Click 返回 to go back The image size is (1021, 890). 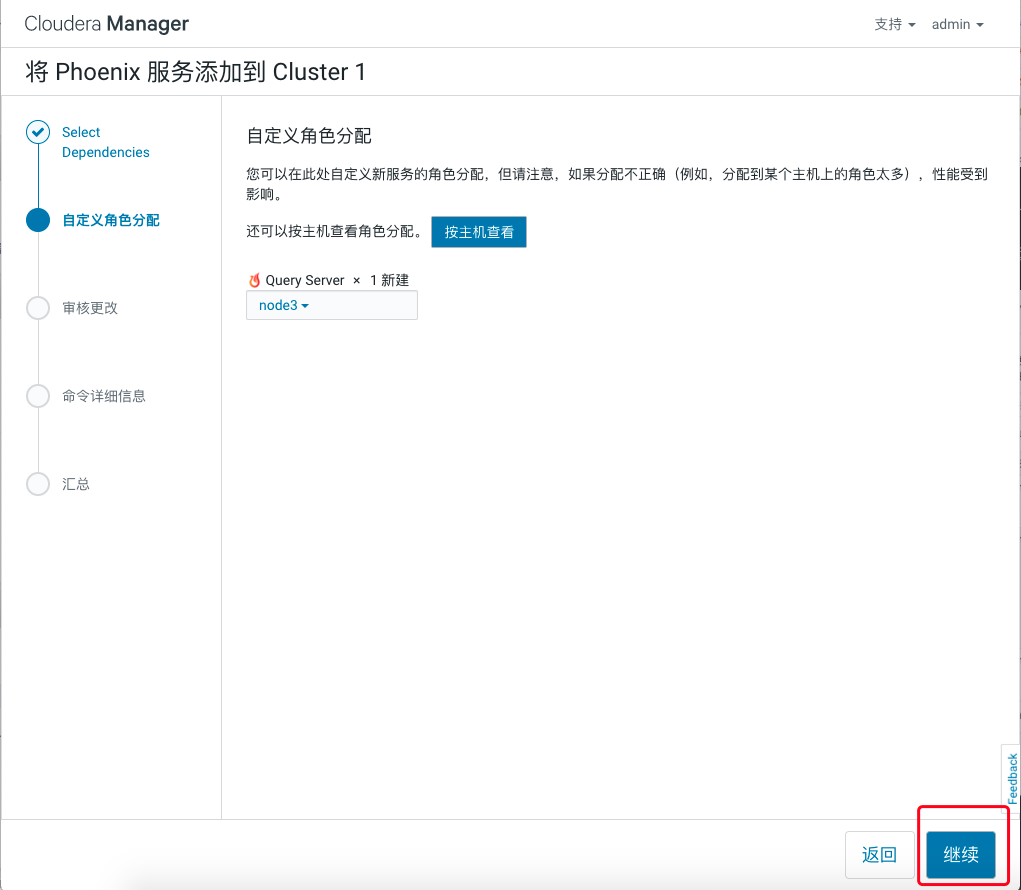pyautogui.click(x=879, y=855)
